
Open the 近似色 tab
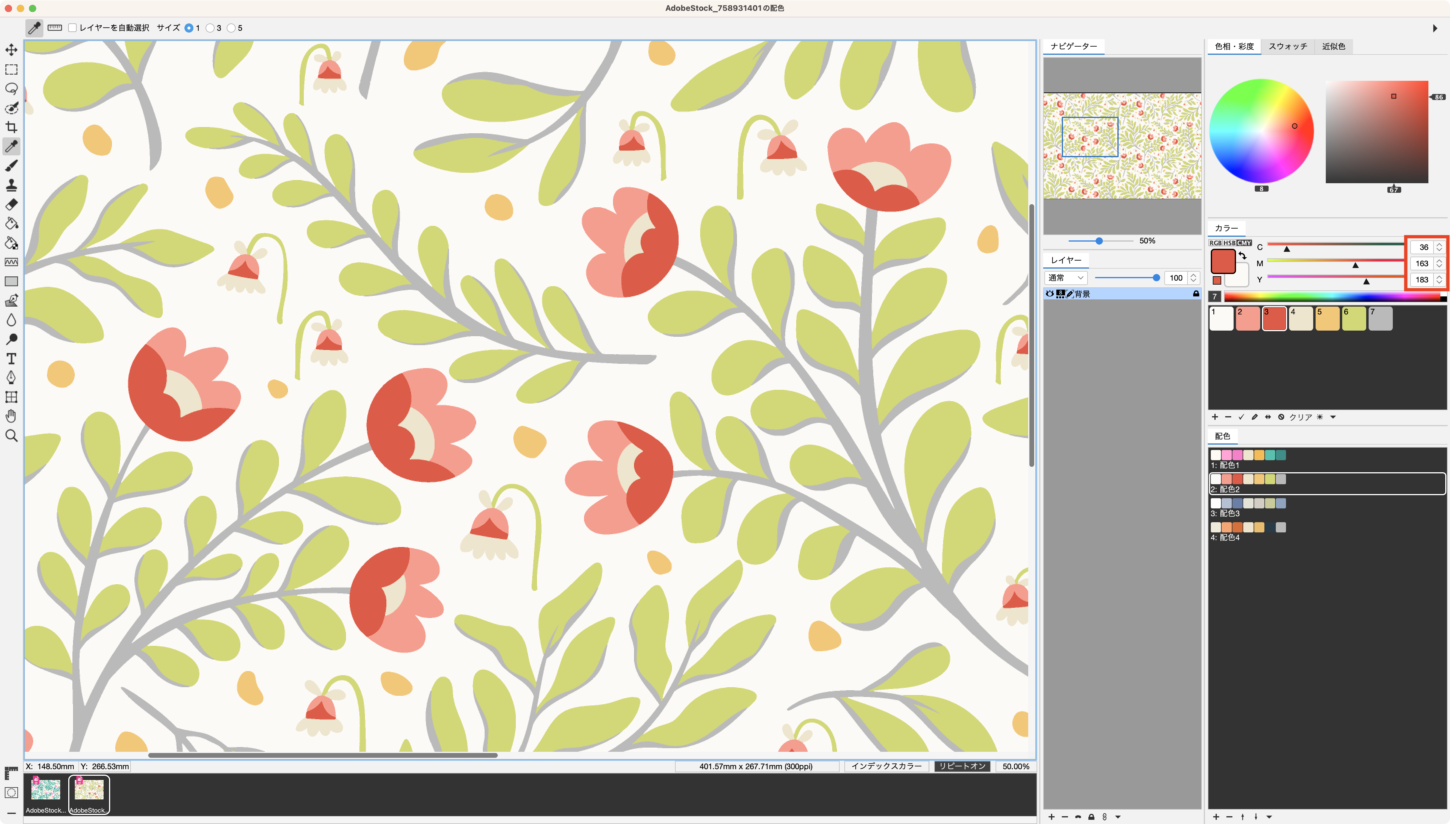1333,46
